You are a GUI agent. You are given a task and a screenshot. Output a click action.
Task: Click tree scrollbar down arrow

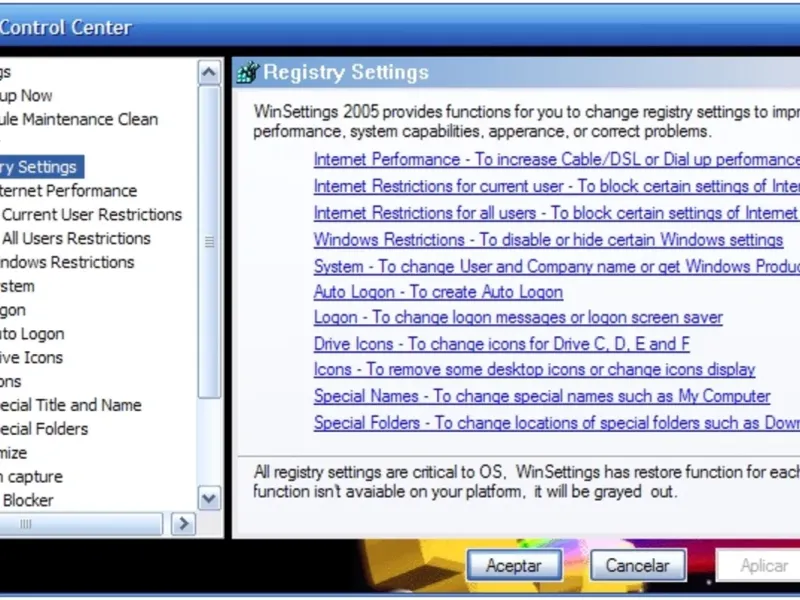[x=209, y=498]
